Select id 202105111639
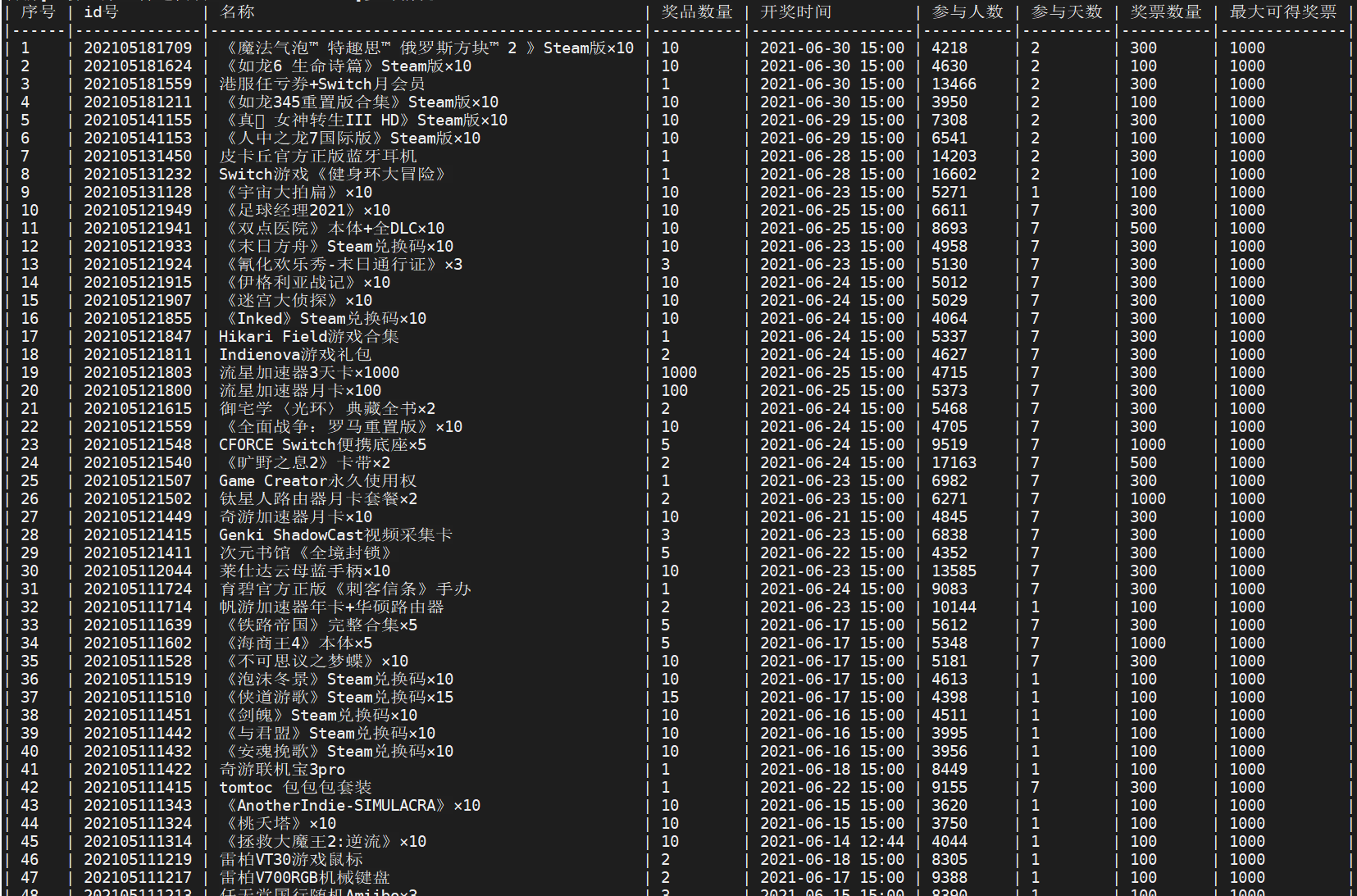This screenshot has width=1357, height=896. pyautogui.click(x=138, y=625)
